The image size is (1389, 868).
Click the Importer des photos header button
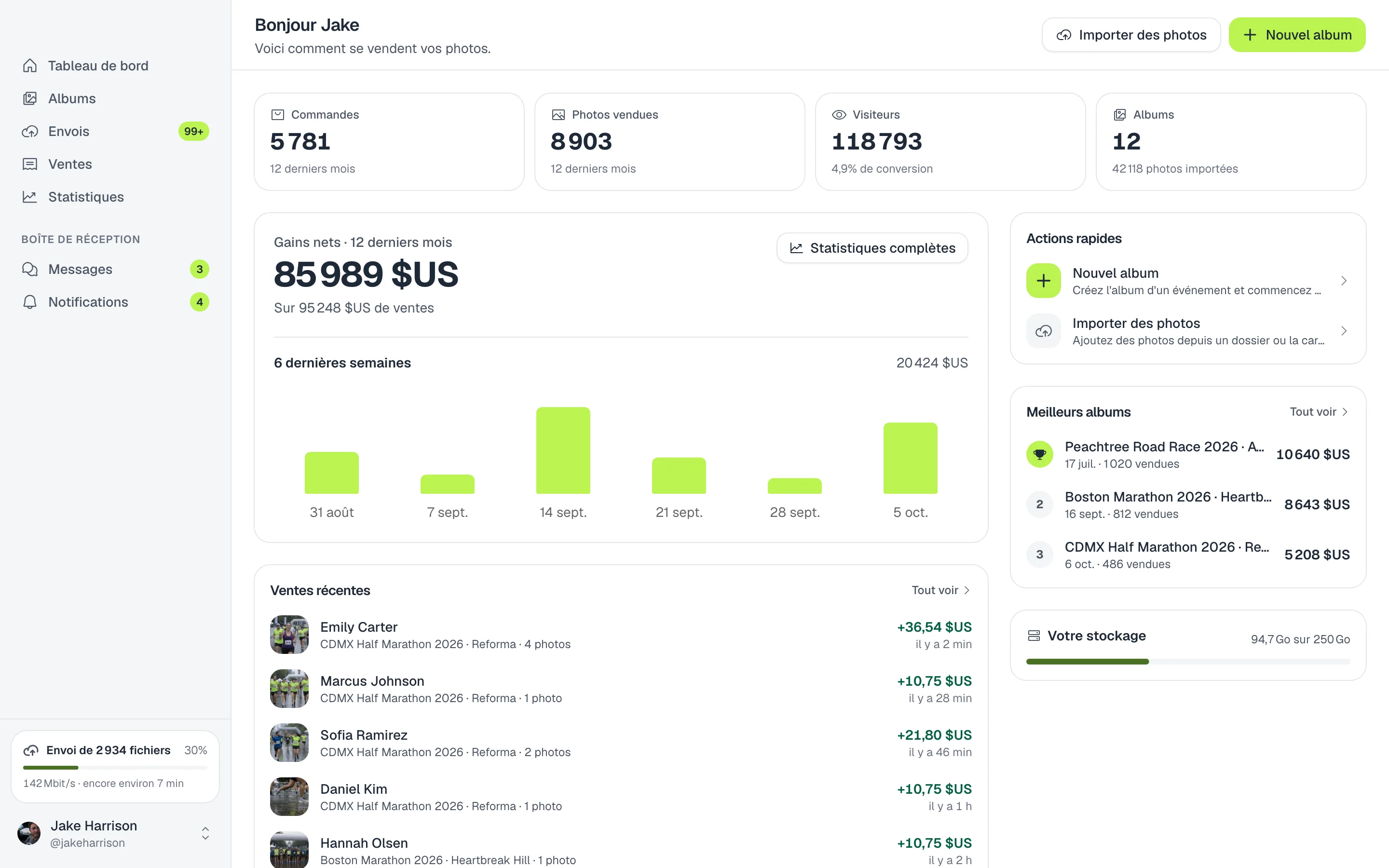tap(1131, 35)
